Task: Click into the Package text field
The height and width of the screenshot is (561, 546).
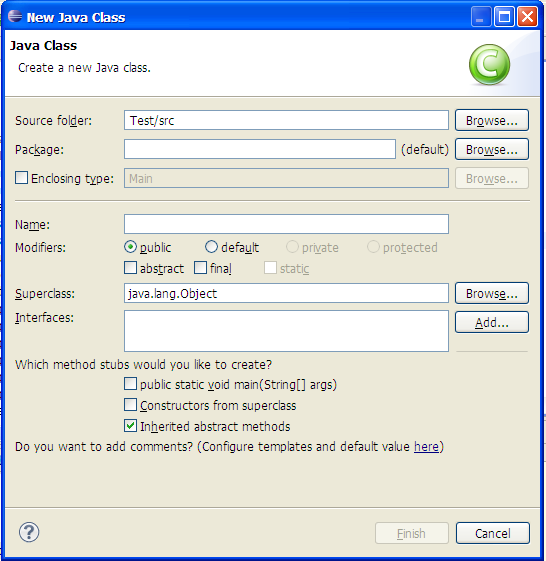Action: click(x=260, y=149)
